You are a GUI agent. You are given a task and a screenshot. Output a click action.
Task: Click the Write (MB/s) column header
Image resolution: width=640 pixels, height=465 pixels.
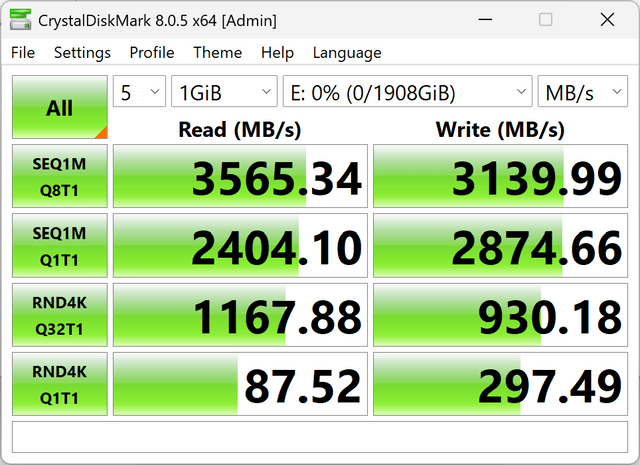tap(500, 130)
